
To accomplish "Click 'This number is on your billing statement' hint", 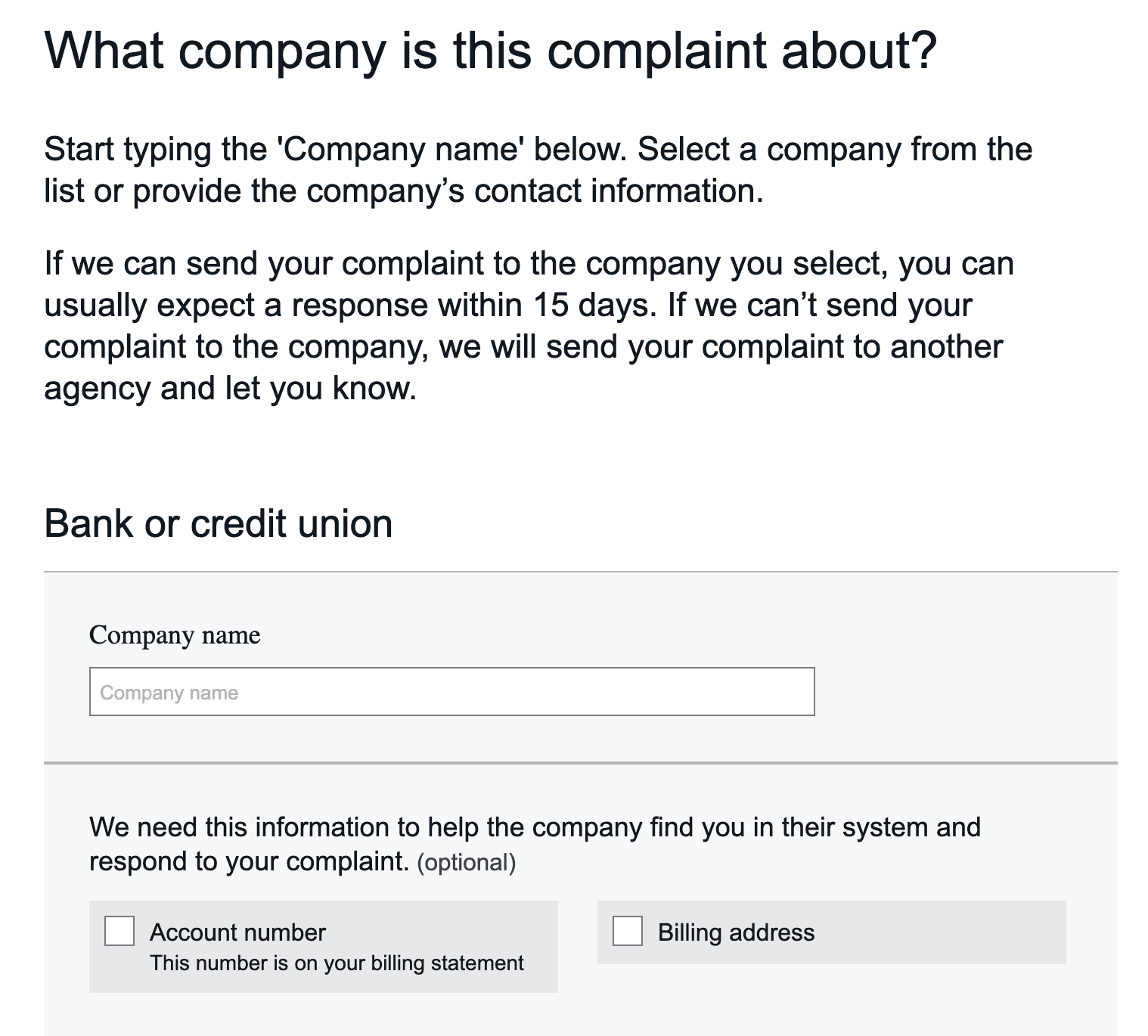I will coord(337,963).
